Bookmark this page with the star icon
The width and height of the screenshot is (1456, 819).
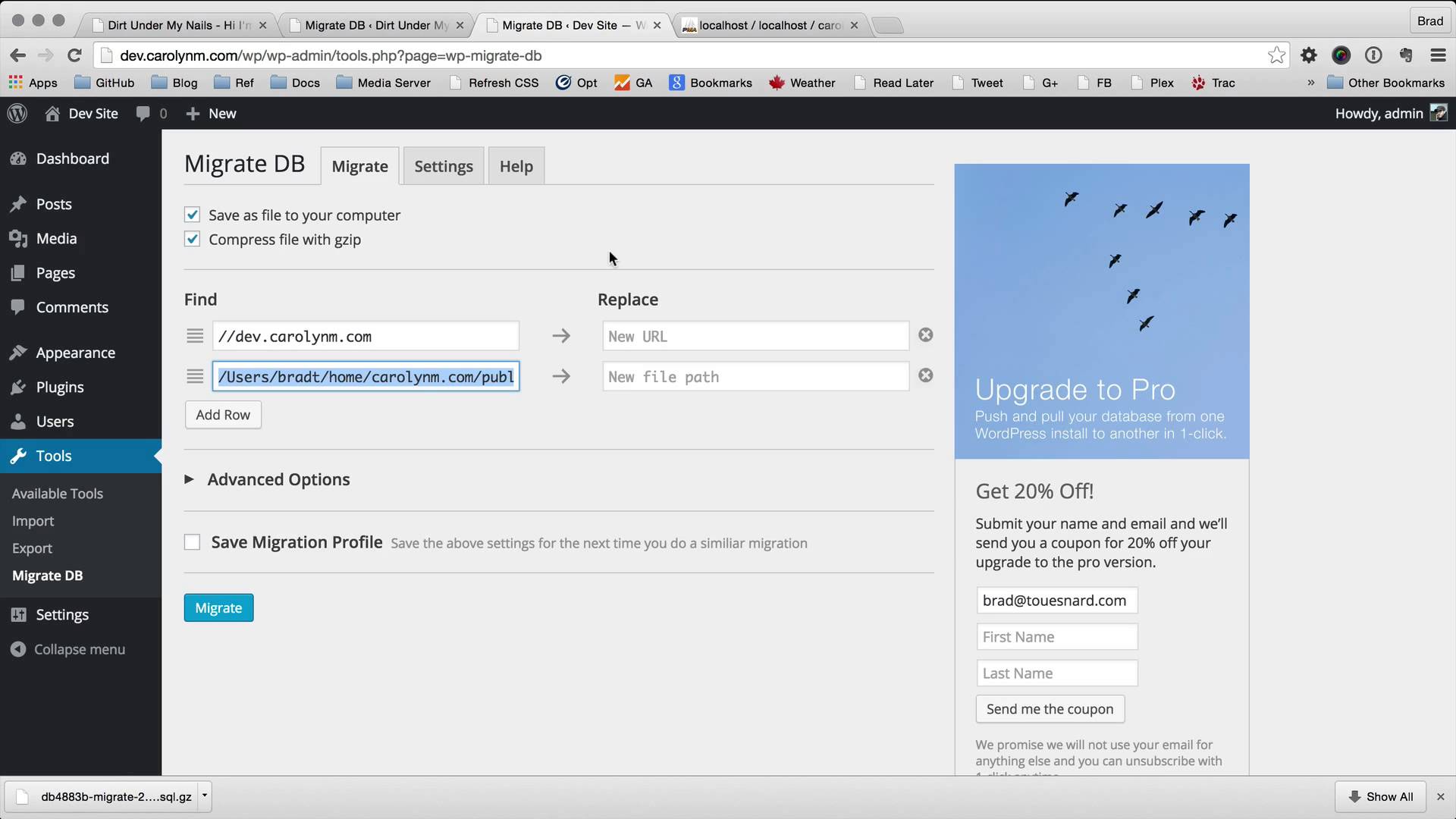click(1276, 55)
